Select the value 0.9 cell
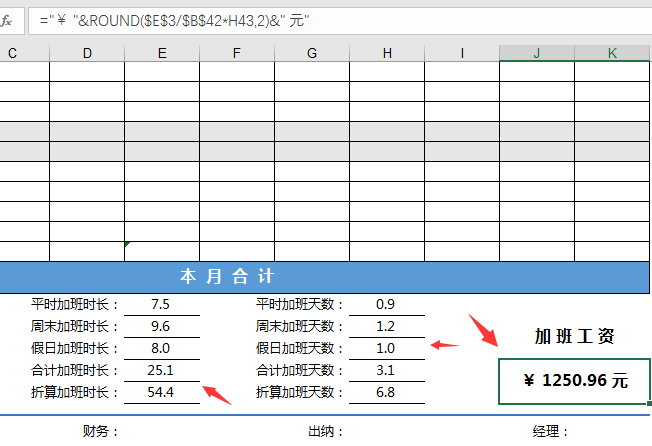 pos(387,304)
